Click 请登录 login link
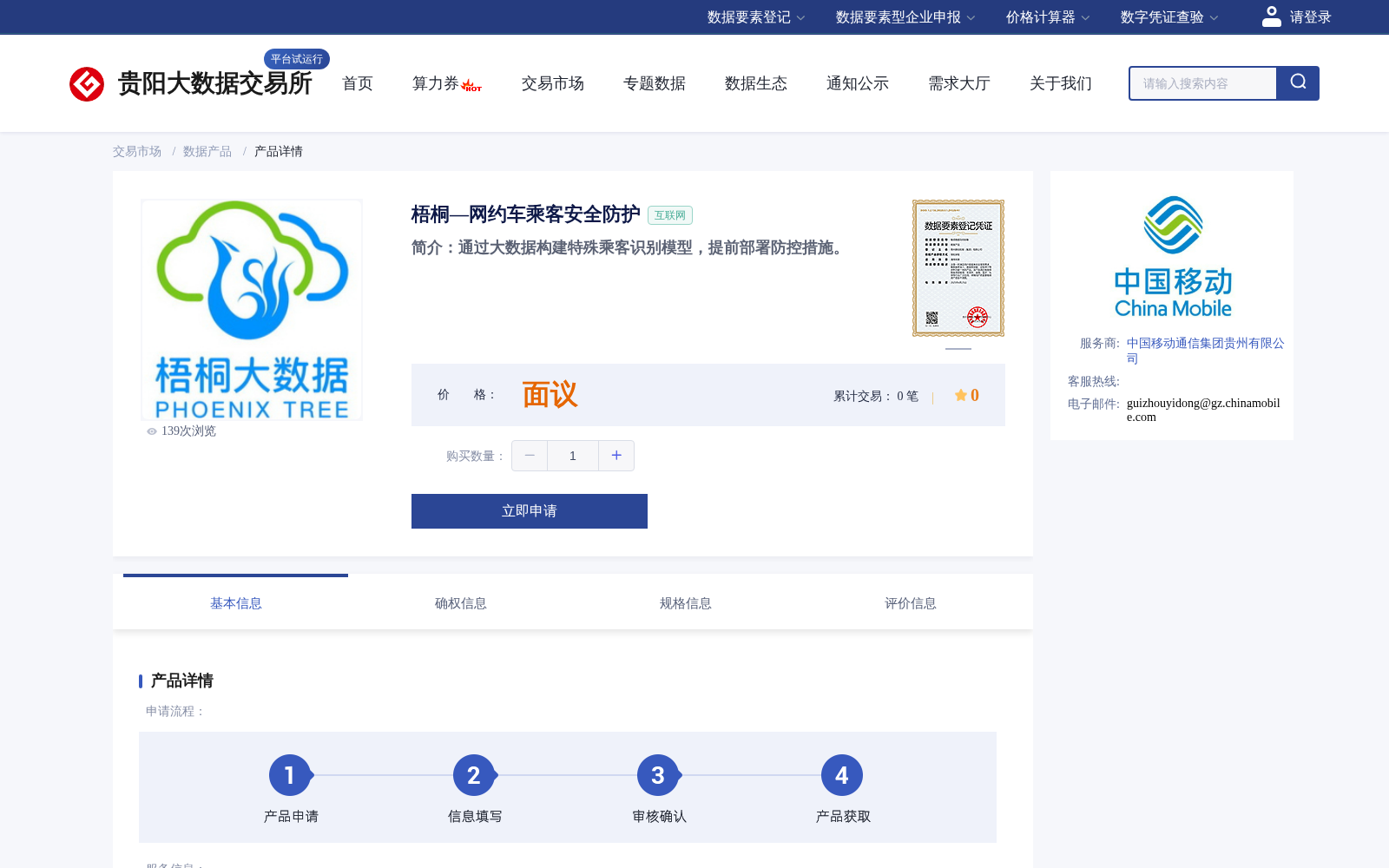This screenshot has width=1389, height=868. 1310,17
